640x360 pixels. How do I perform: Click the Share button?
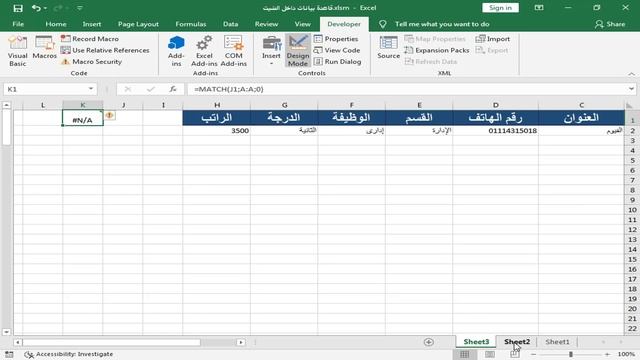(610, 24)
